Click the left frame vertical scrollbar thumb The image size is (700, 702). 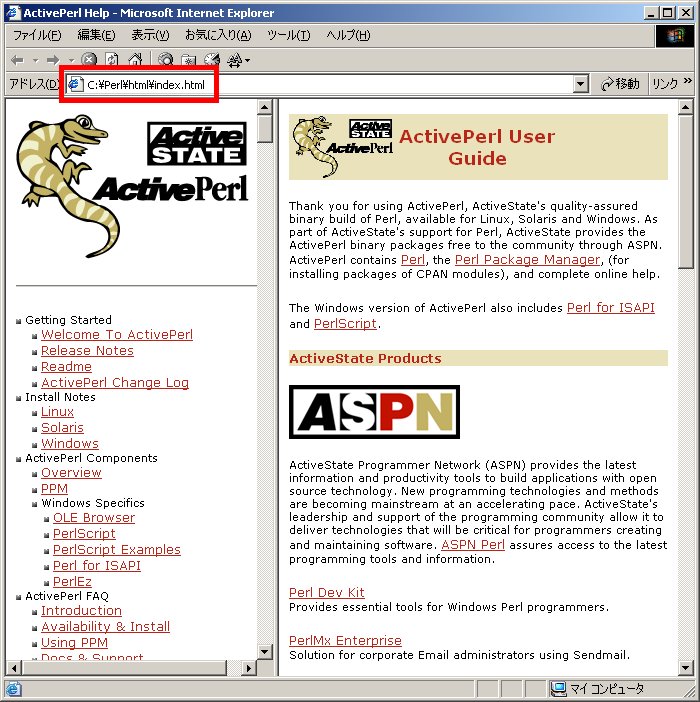tap(265, 128)
